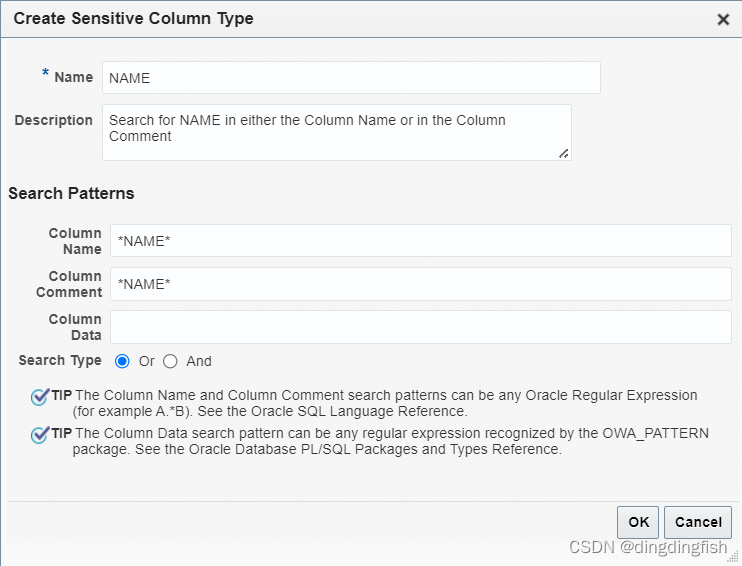Image resolution: width=742 pixels, height=566 pixels.
Task: Select the Or search type
Action: click(123, 361)
